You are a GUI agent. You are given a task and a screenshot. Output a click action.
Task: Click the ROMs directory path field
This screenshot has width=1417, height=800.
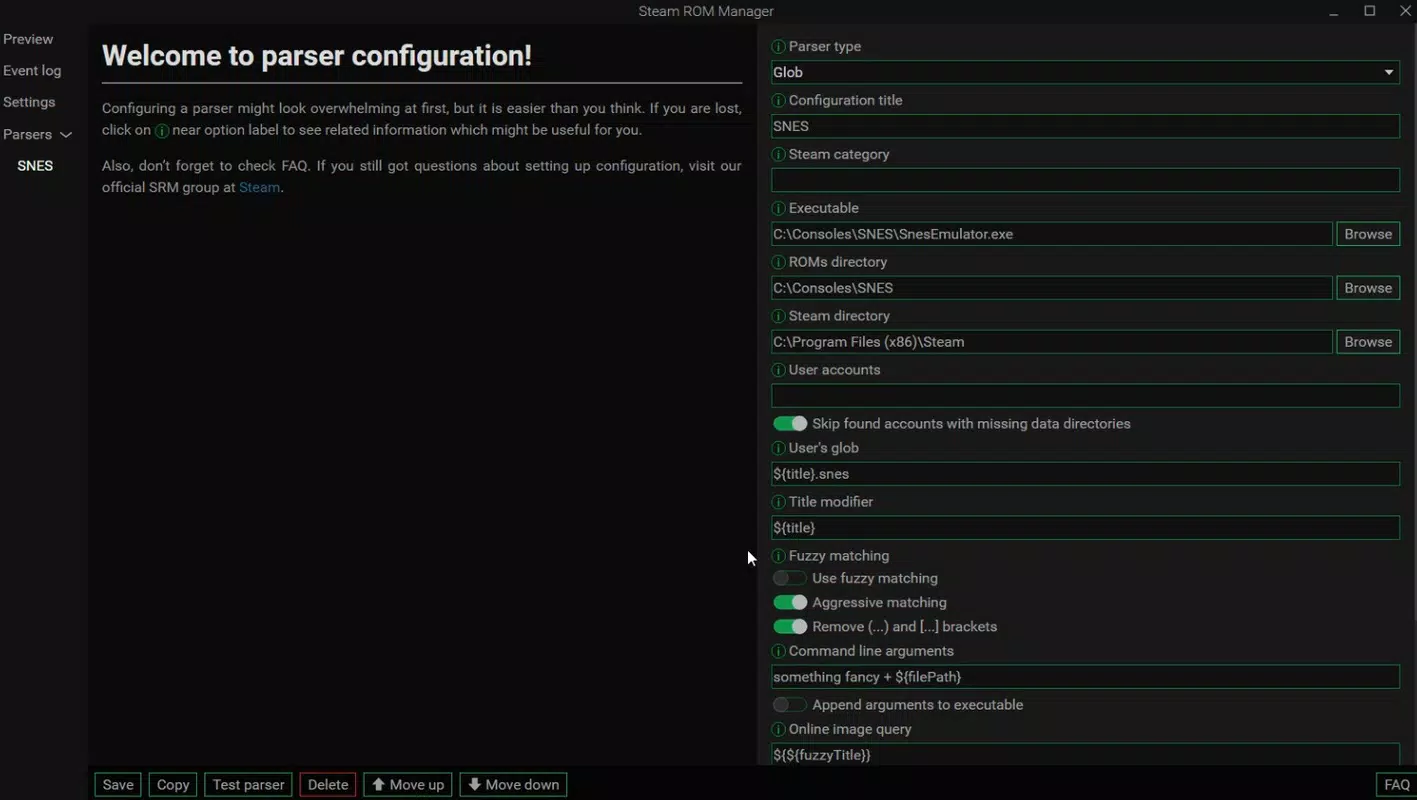tap(1052, 288)
